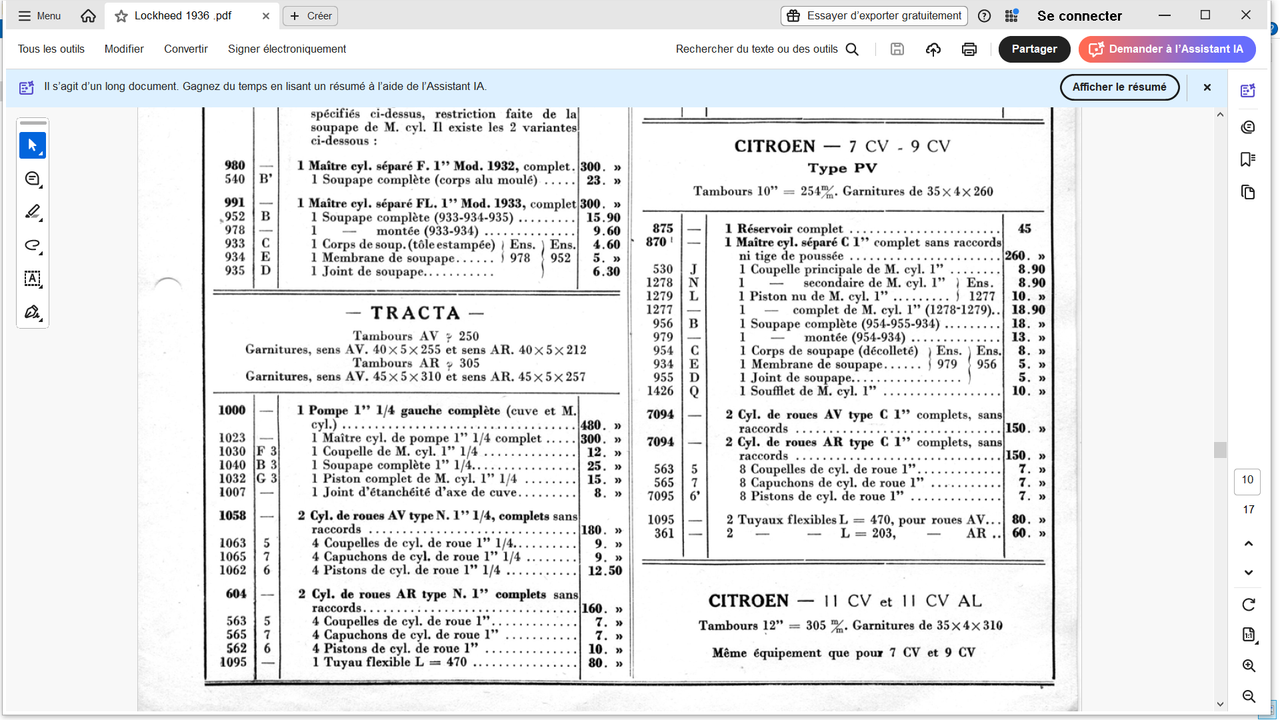Go to the next page arrow
The width and height of the screenshot is (1280, 720).
click(x=1248, y=572)
